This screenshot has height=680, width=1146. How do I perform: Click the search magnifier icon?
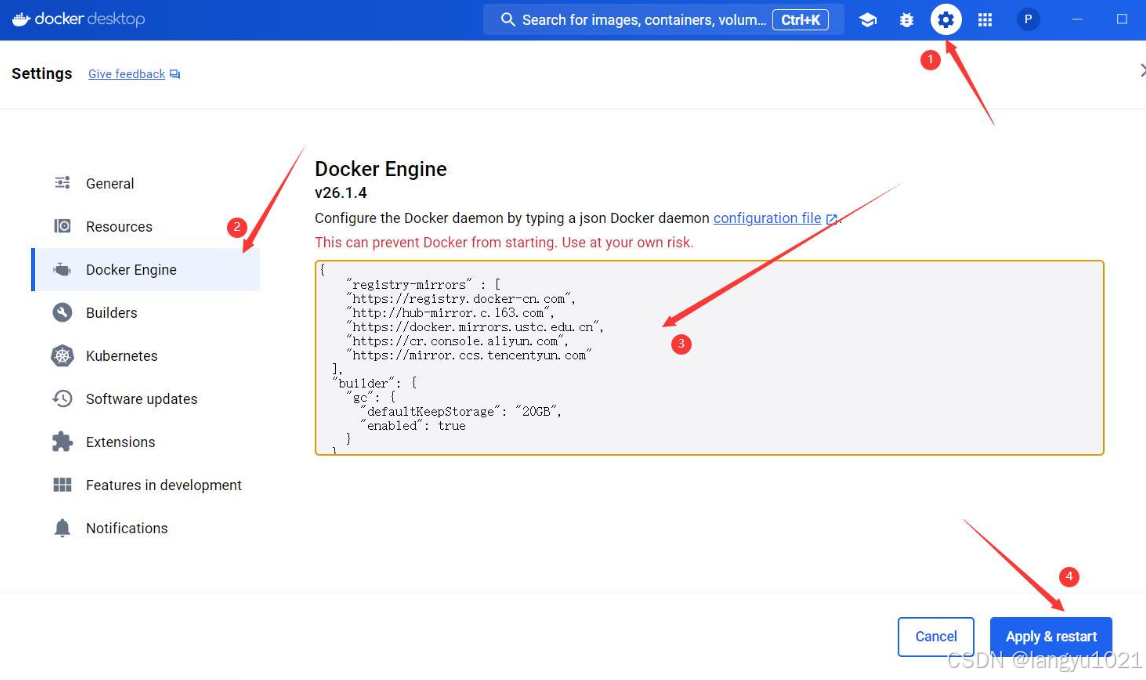pos(507,20)
